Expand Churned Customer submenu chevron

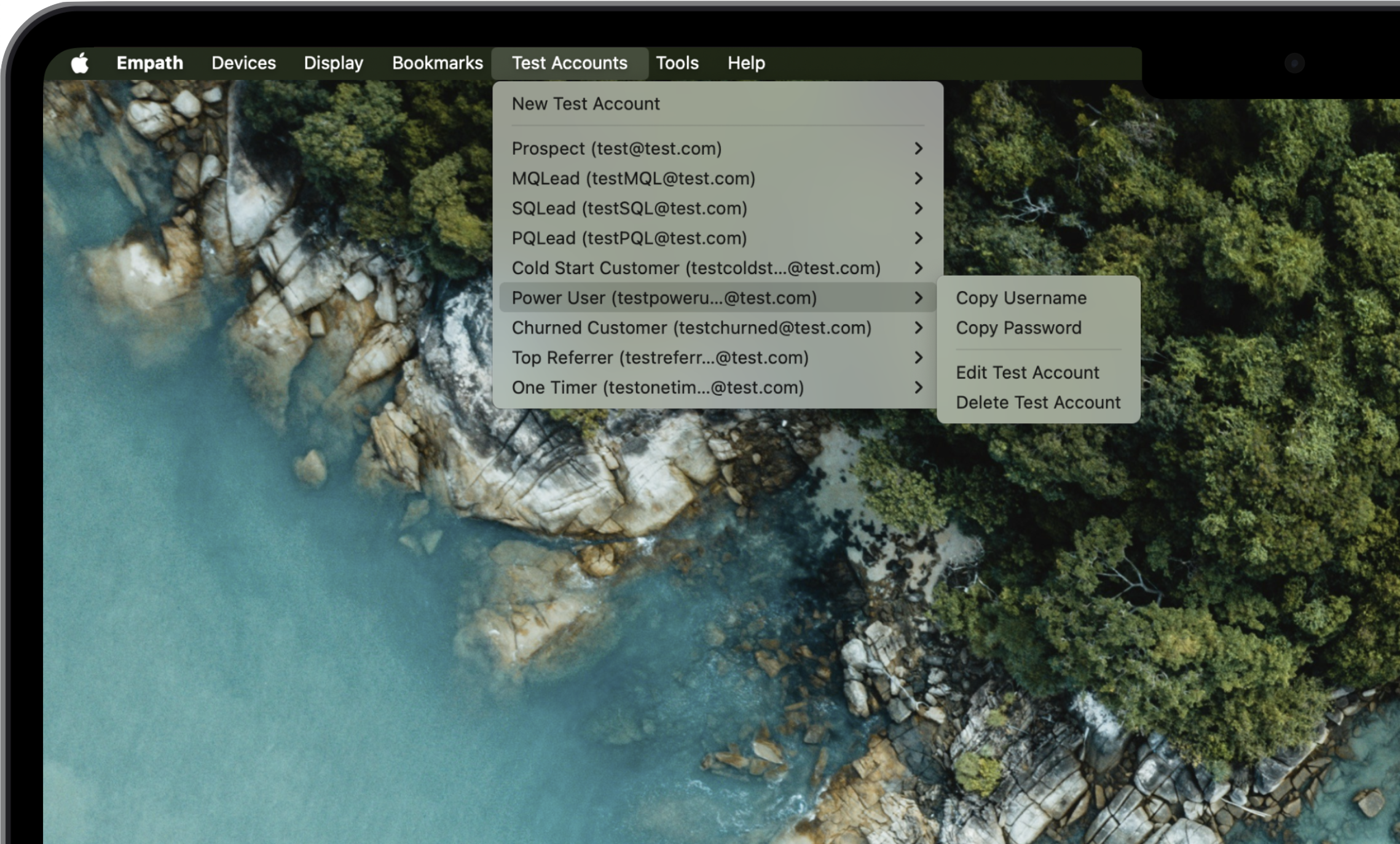click(x=918, y=328)
